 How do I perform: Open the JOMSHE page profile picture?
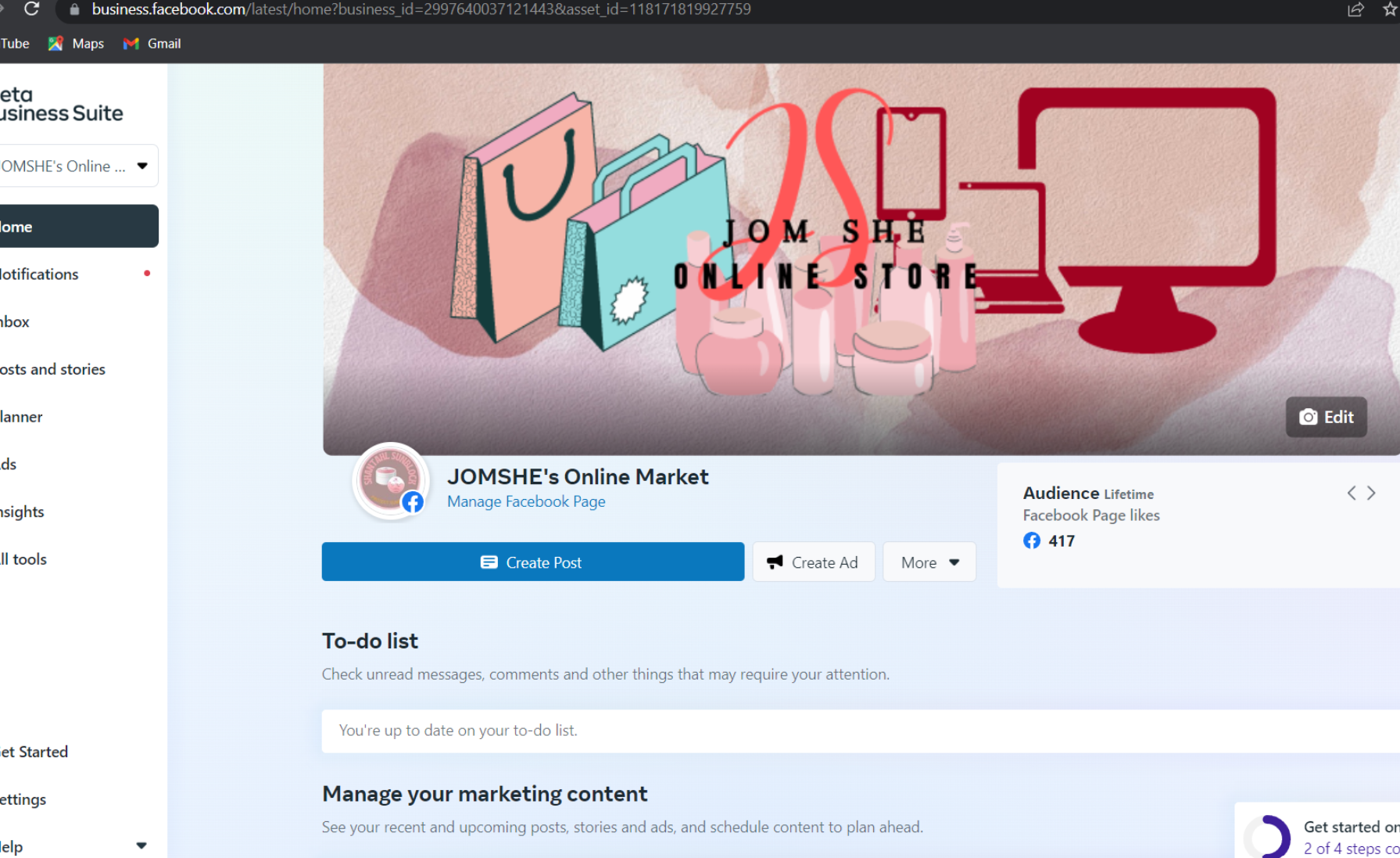[x=390, y=479]
